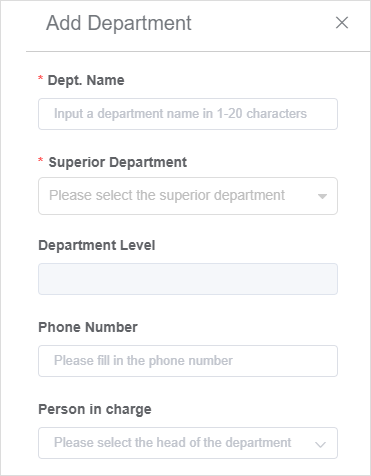Click the Dept. Name label
Viewport: 371px width, 476px height.
[x=86, y=80]
